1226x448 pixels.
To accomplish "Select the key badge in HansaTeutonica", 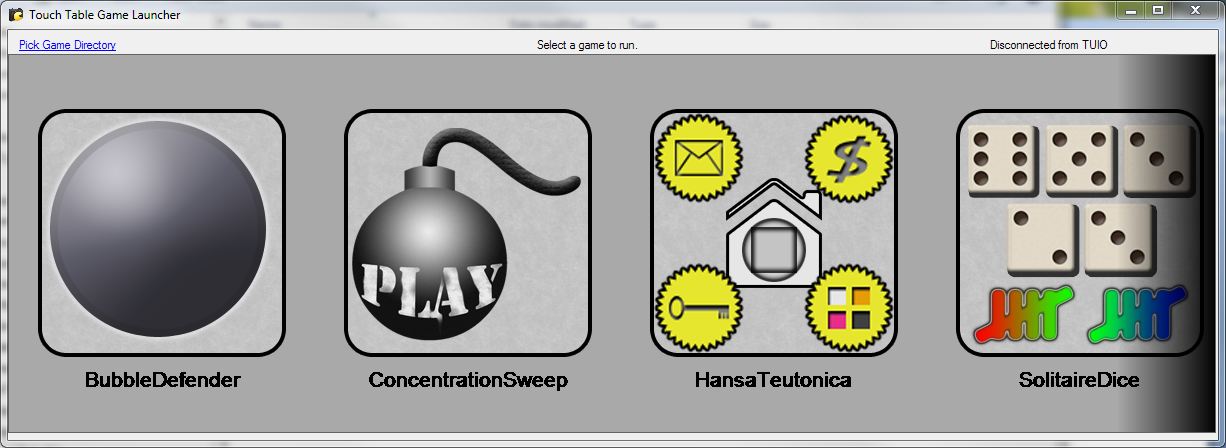I will tap(698, 307).
